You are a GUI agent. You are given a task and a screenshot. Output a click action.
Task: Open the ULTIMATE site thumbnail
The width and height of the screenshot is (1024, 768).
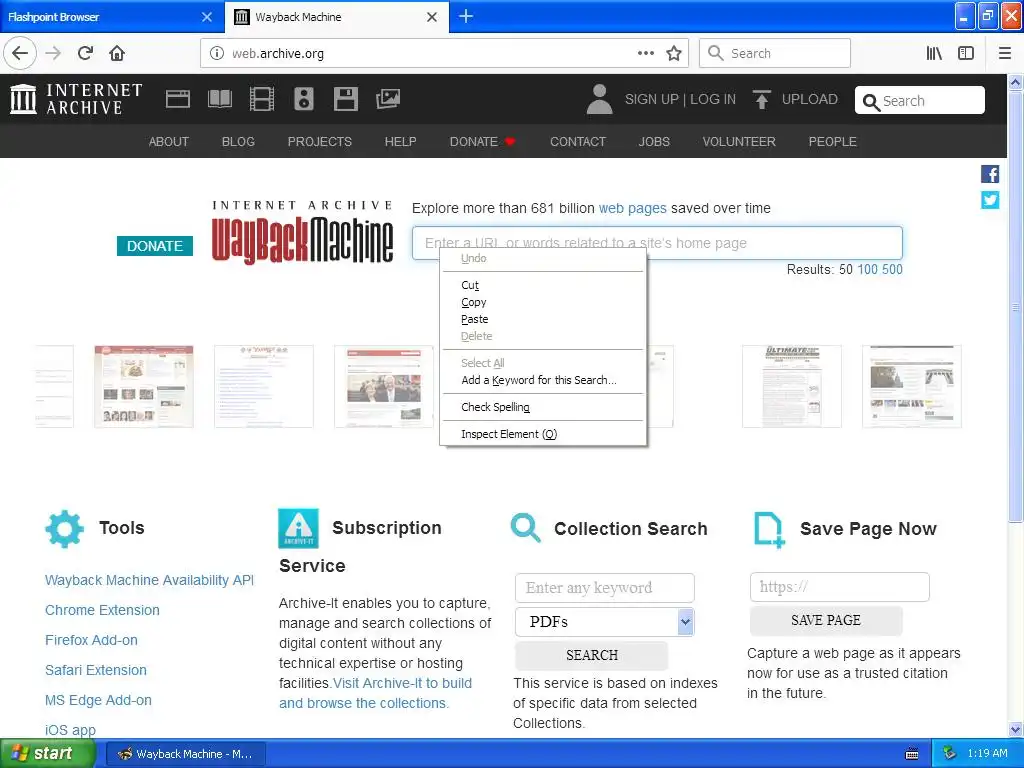[792, 387]
